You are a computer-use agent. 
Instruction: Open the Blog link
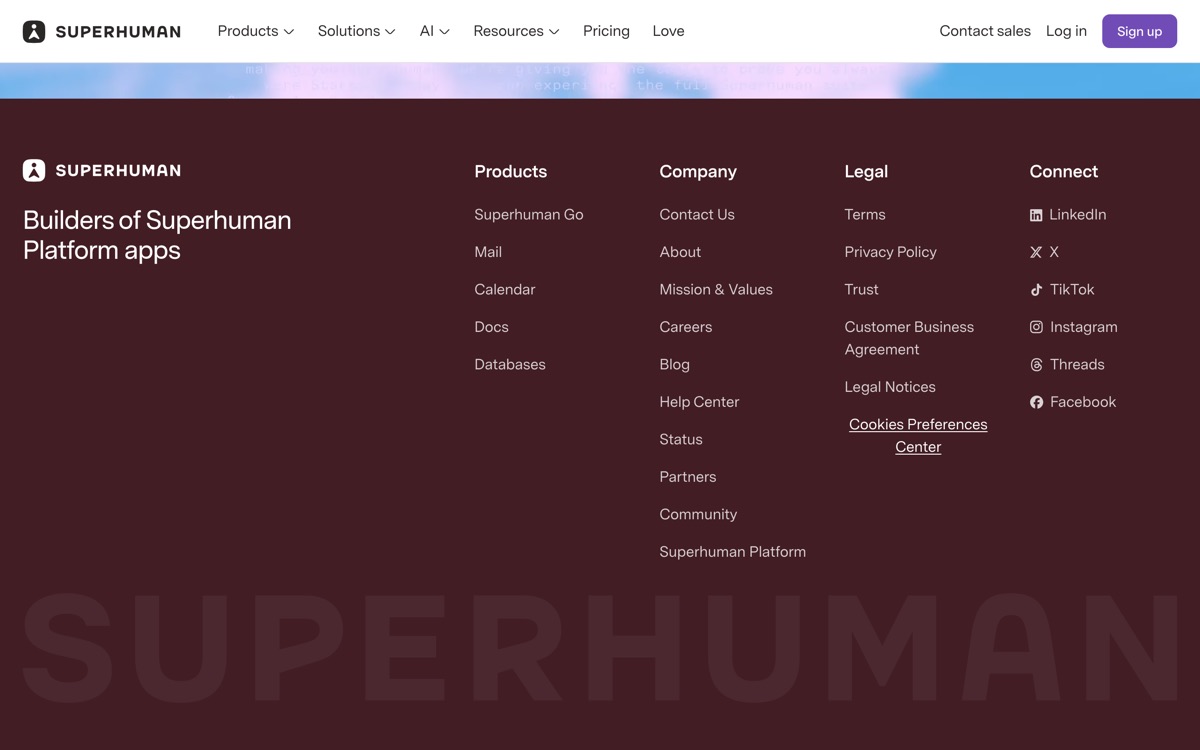(x=675, y=364)
